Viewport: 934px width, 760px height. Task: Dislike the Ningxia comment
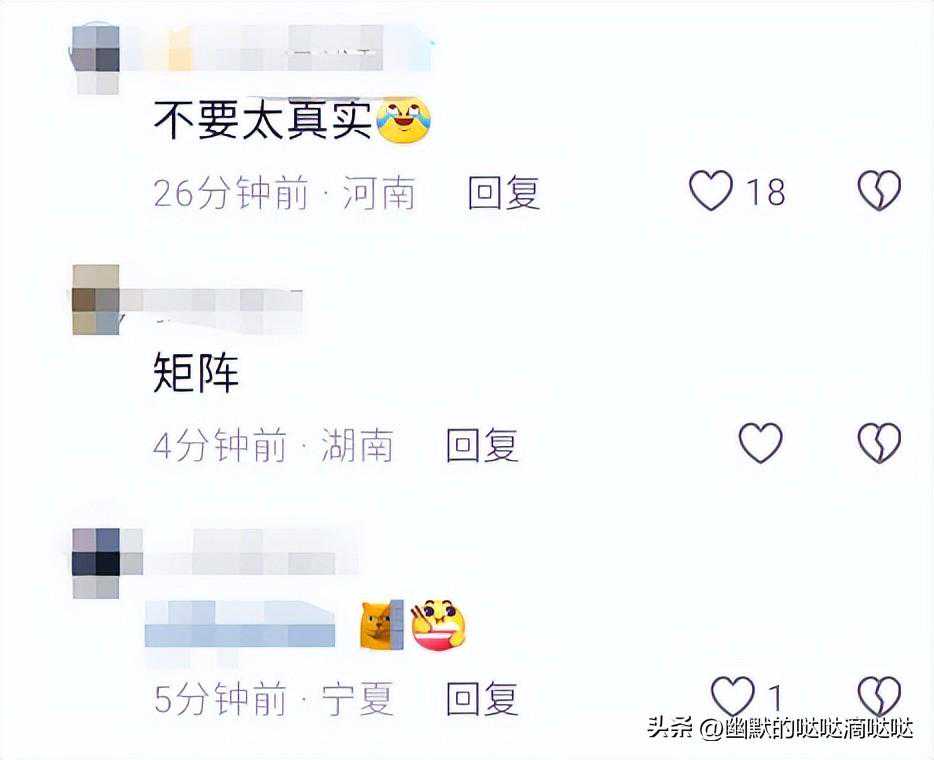point(879,696)
